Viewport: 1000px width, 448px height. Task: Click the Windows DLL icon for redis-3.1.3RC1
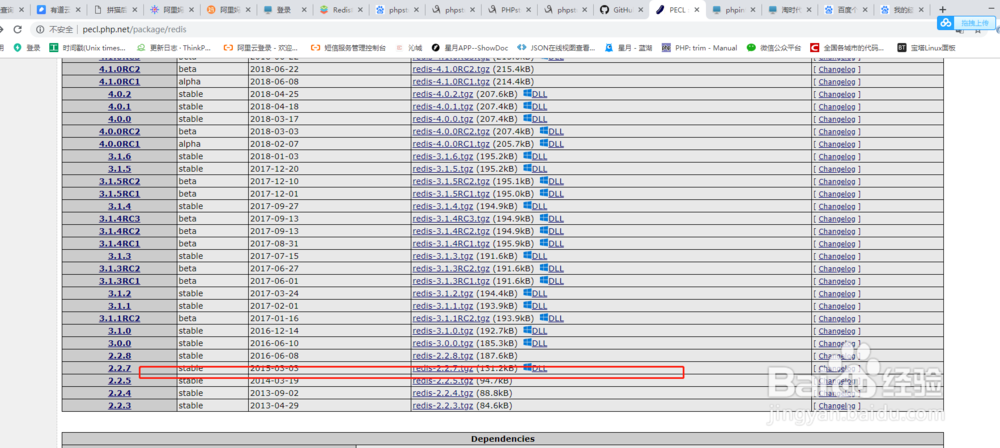(544, 280)
